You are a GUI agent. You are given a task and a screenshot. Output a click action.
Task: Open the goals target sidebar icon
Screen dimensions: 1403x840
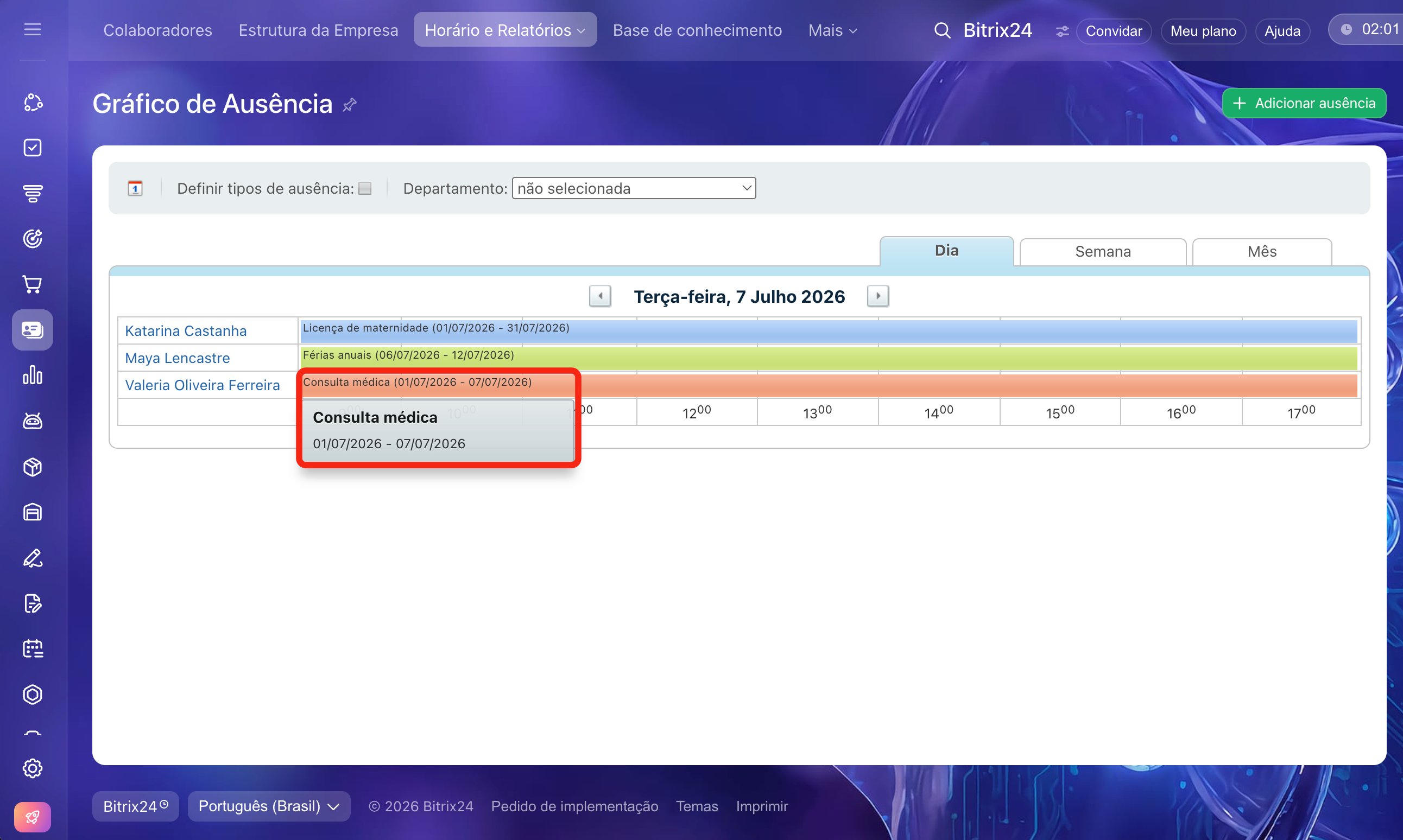pos(32,239)
